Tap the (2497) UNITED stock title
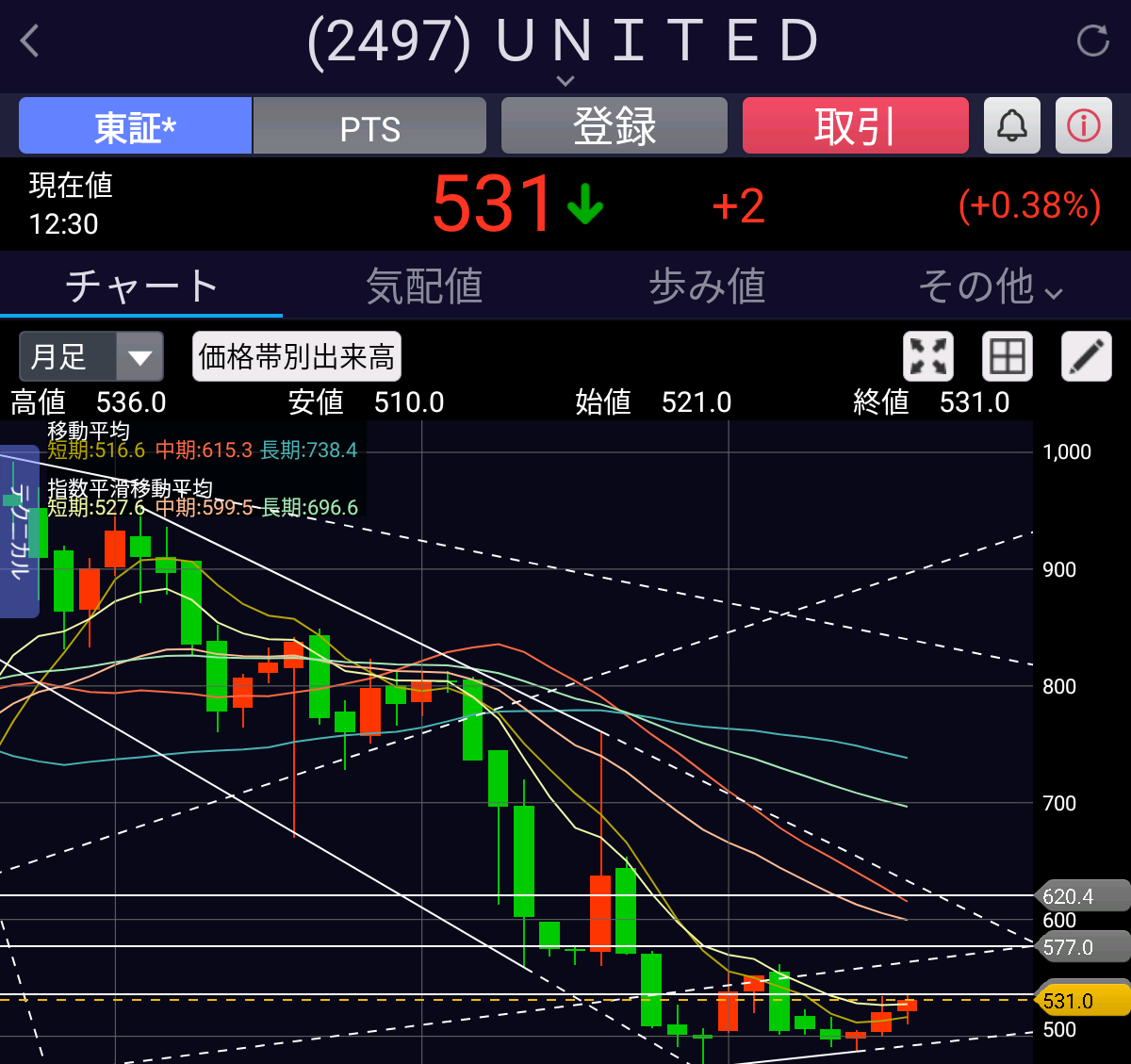 click(564, 42)
